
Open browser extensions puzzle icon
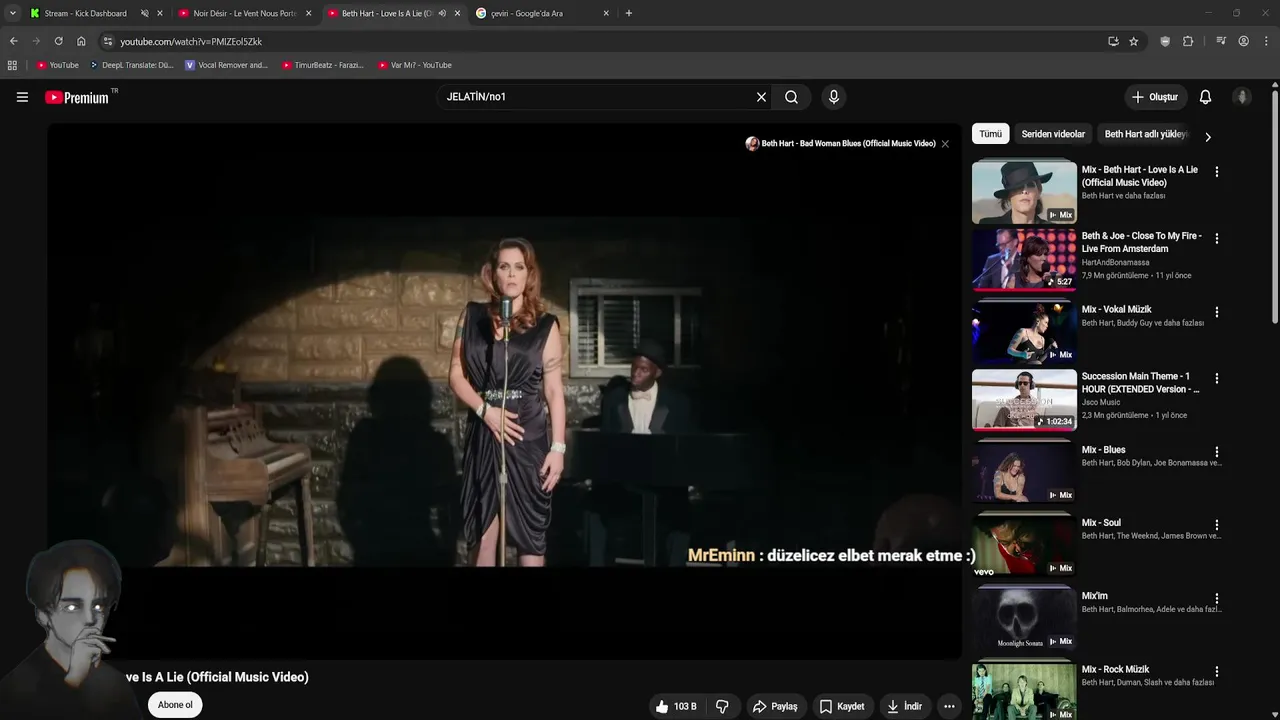pyautogui.click(x=1188, y=41)
